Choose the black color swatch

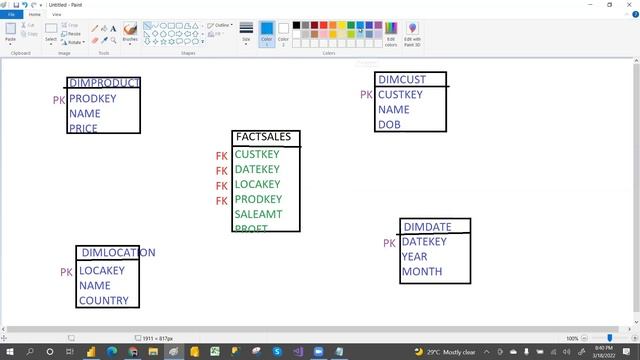[x=296, y=25]
